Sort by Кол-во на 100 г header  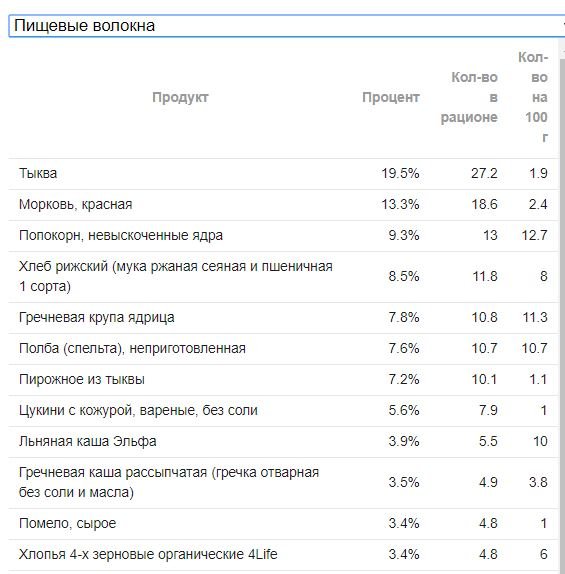point(533,97)
